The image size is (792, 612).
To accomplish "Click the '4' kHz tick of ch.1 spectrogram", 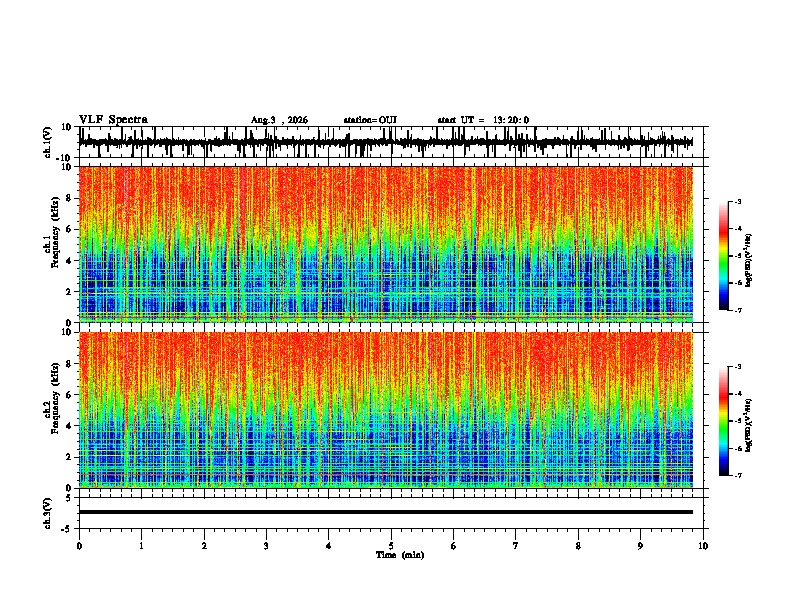I will 69,261.
